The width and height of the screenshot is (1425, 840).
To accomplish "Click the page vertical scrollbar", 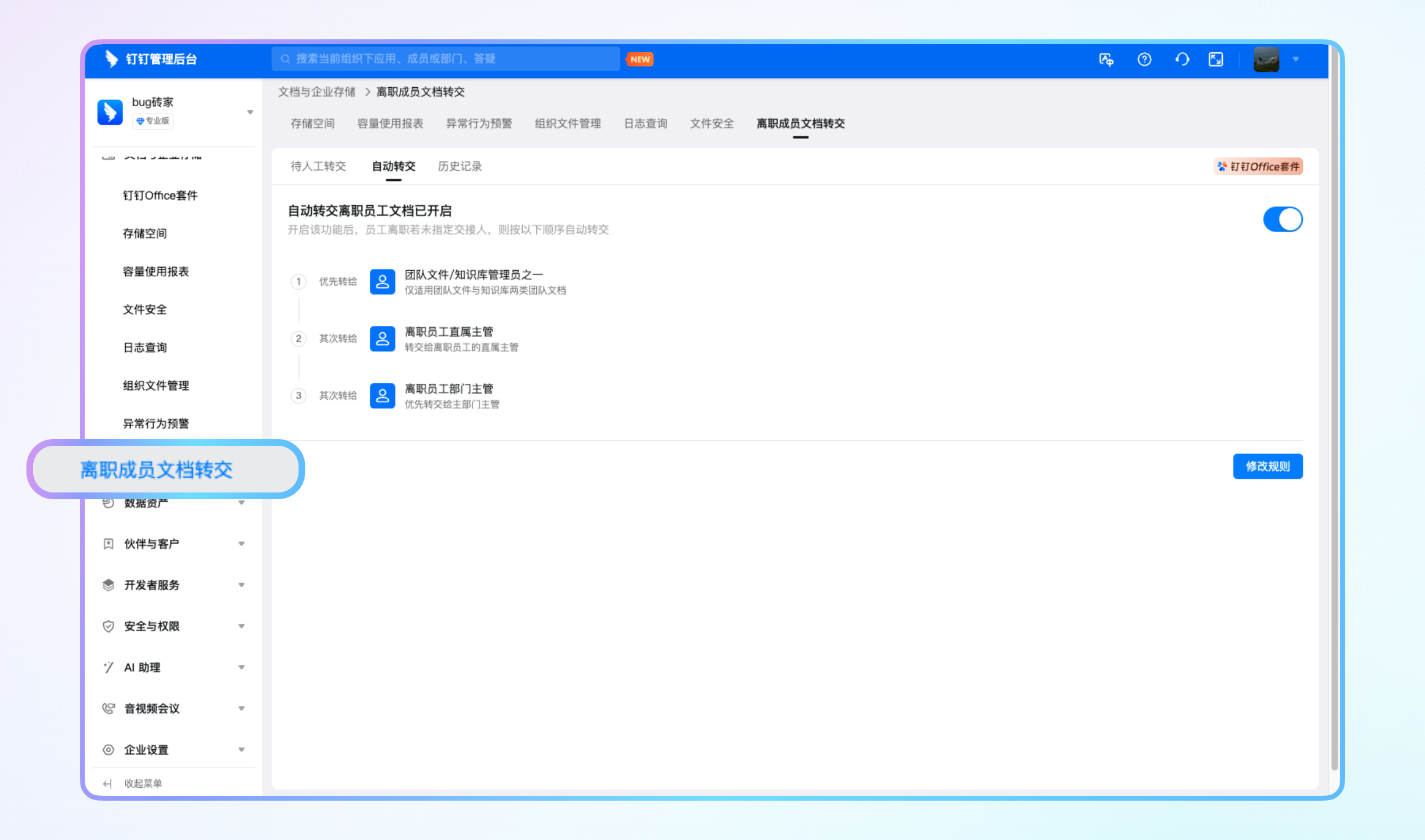I will (1334, 424).
